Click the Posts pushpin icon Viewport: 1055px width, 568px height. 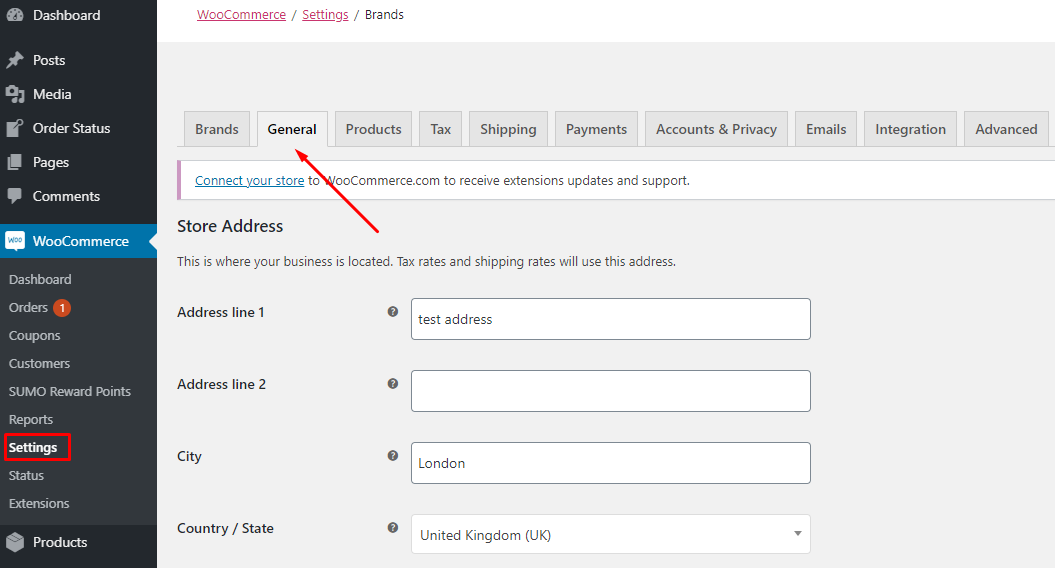point(15,60)
